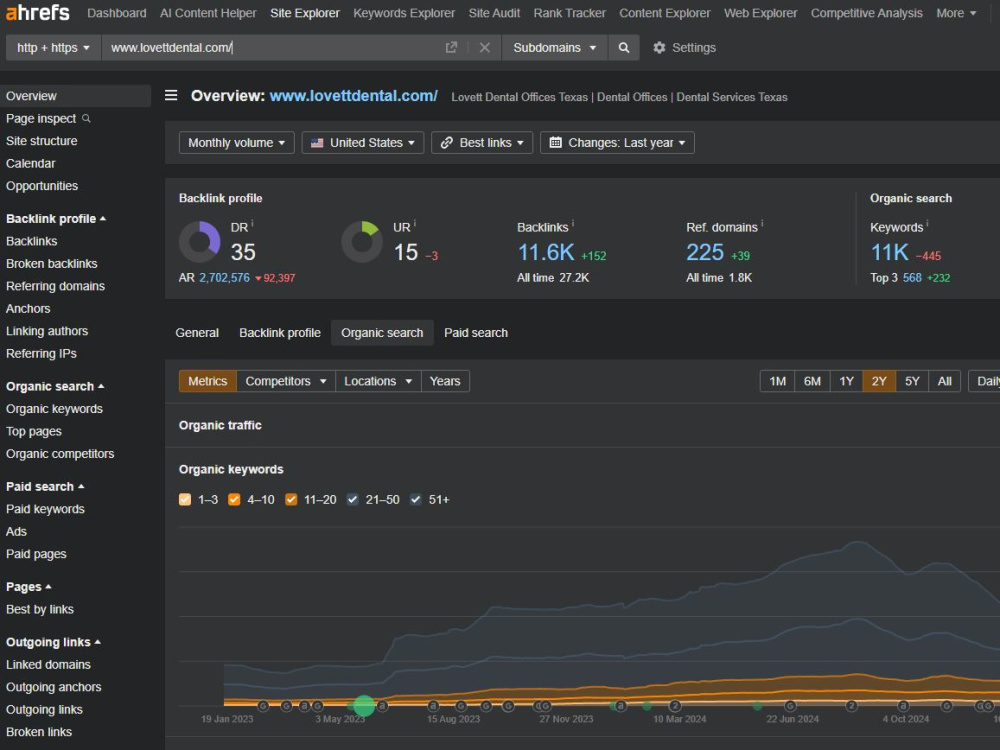1000x750 pixels.
Task: Click Top 3 value 568
Action: (912, 277)
